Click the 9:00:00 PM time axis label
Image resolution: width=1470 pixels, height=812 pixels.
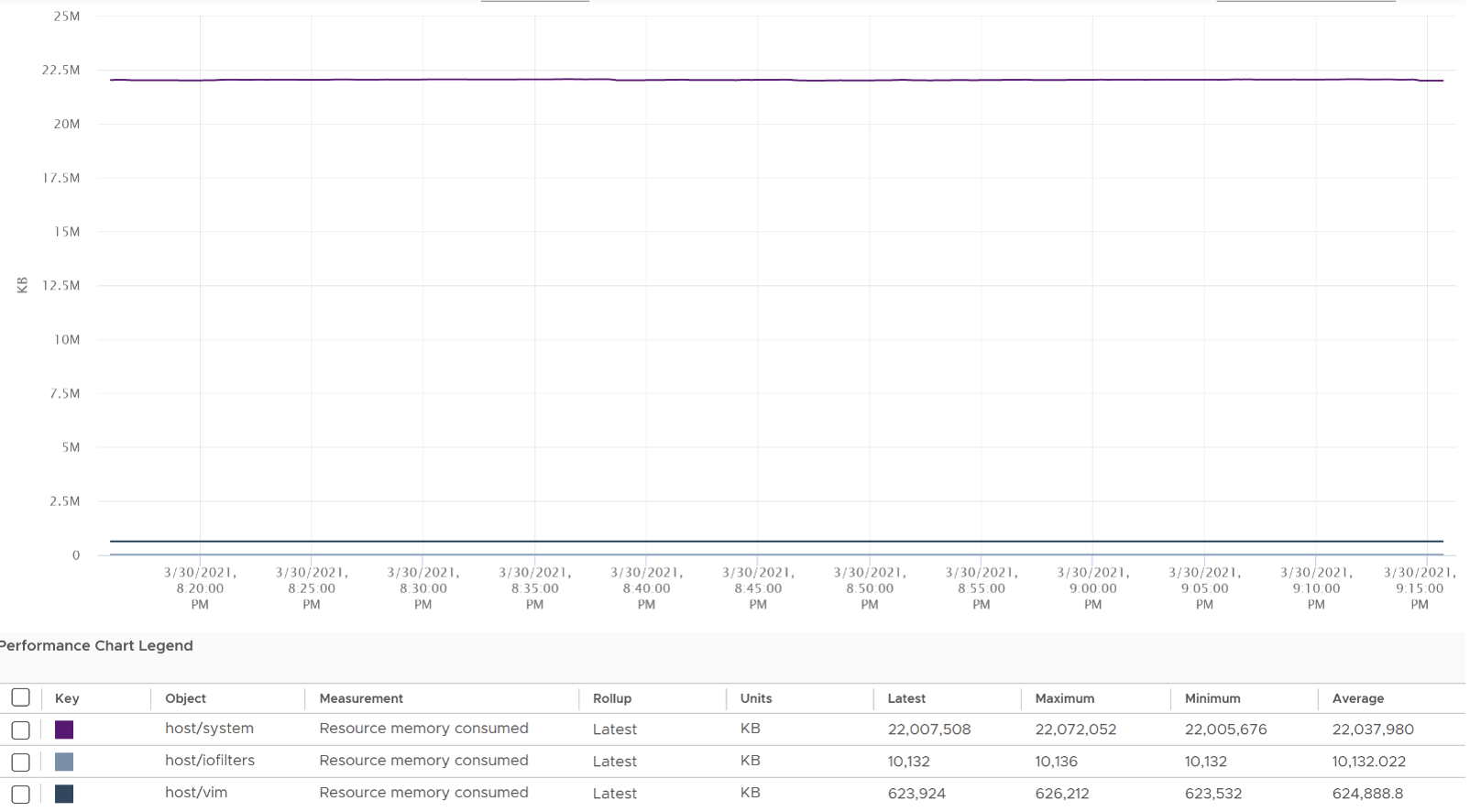1092,588
